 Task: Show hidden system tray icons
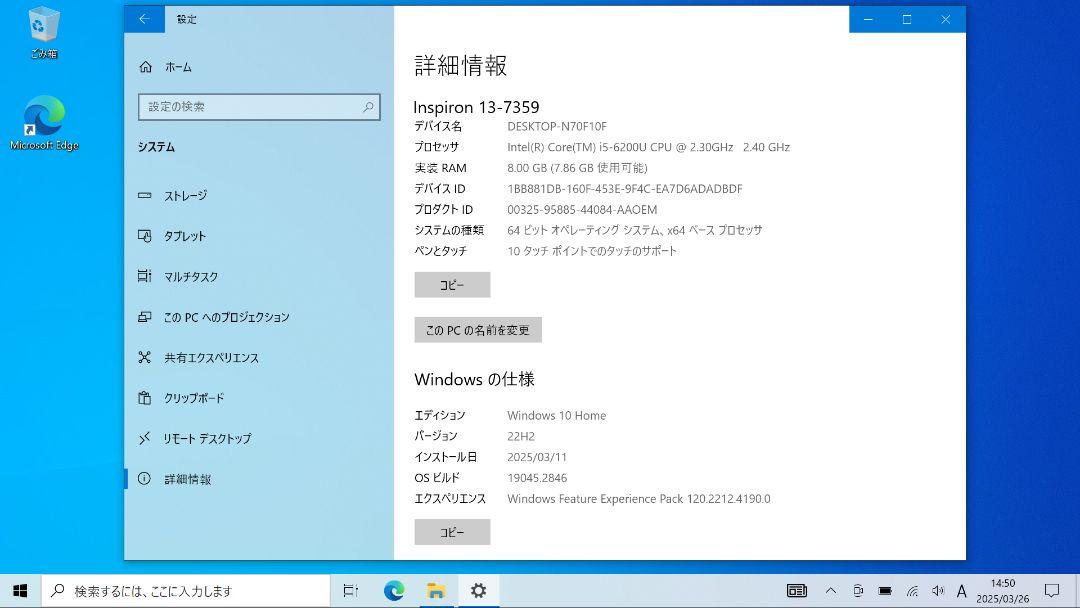click(x=831, y=591)
